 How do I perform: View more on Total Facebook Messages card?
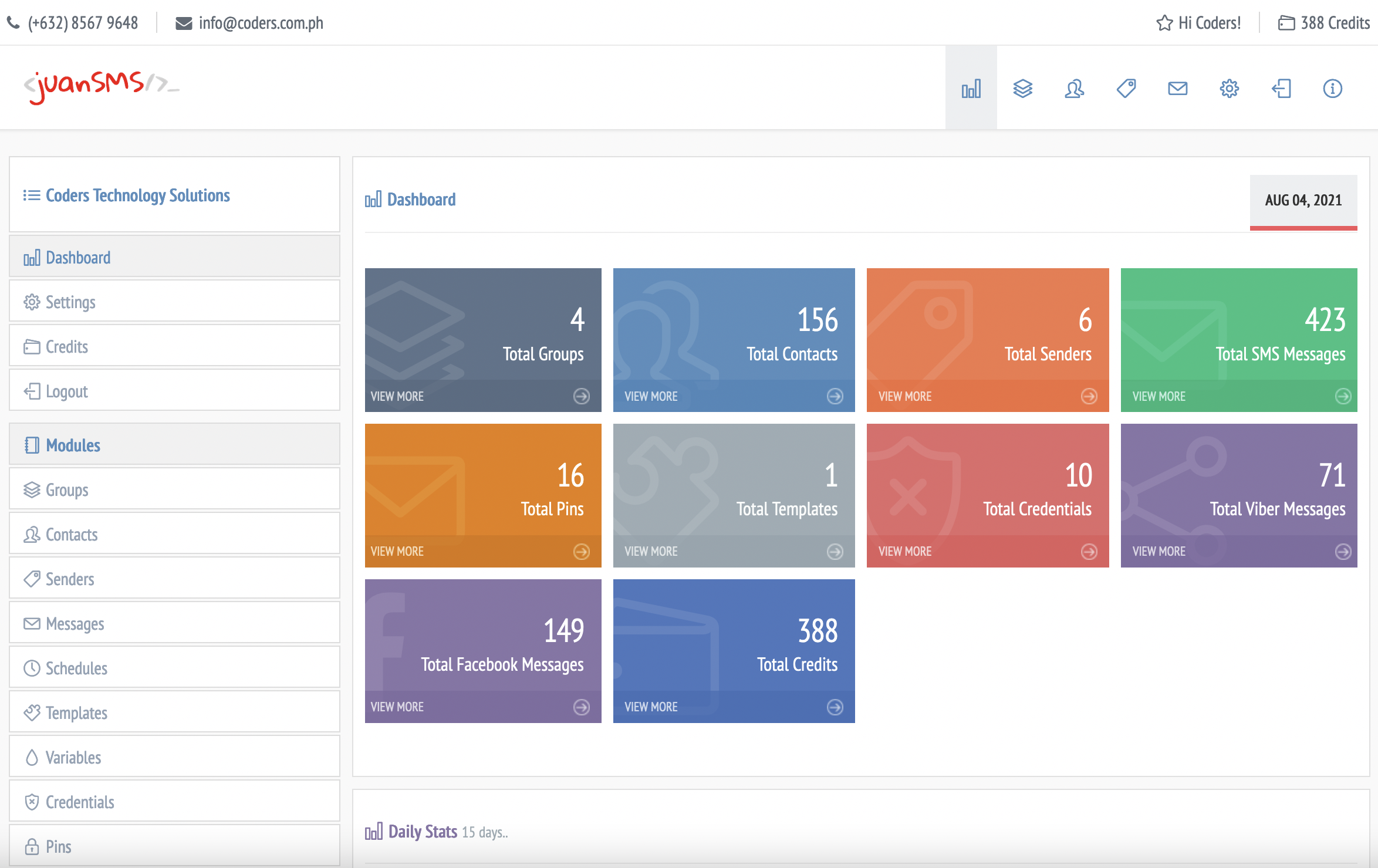(x=397, y=707)
